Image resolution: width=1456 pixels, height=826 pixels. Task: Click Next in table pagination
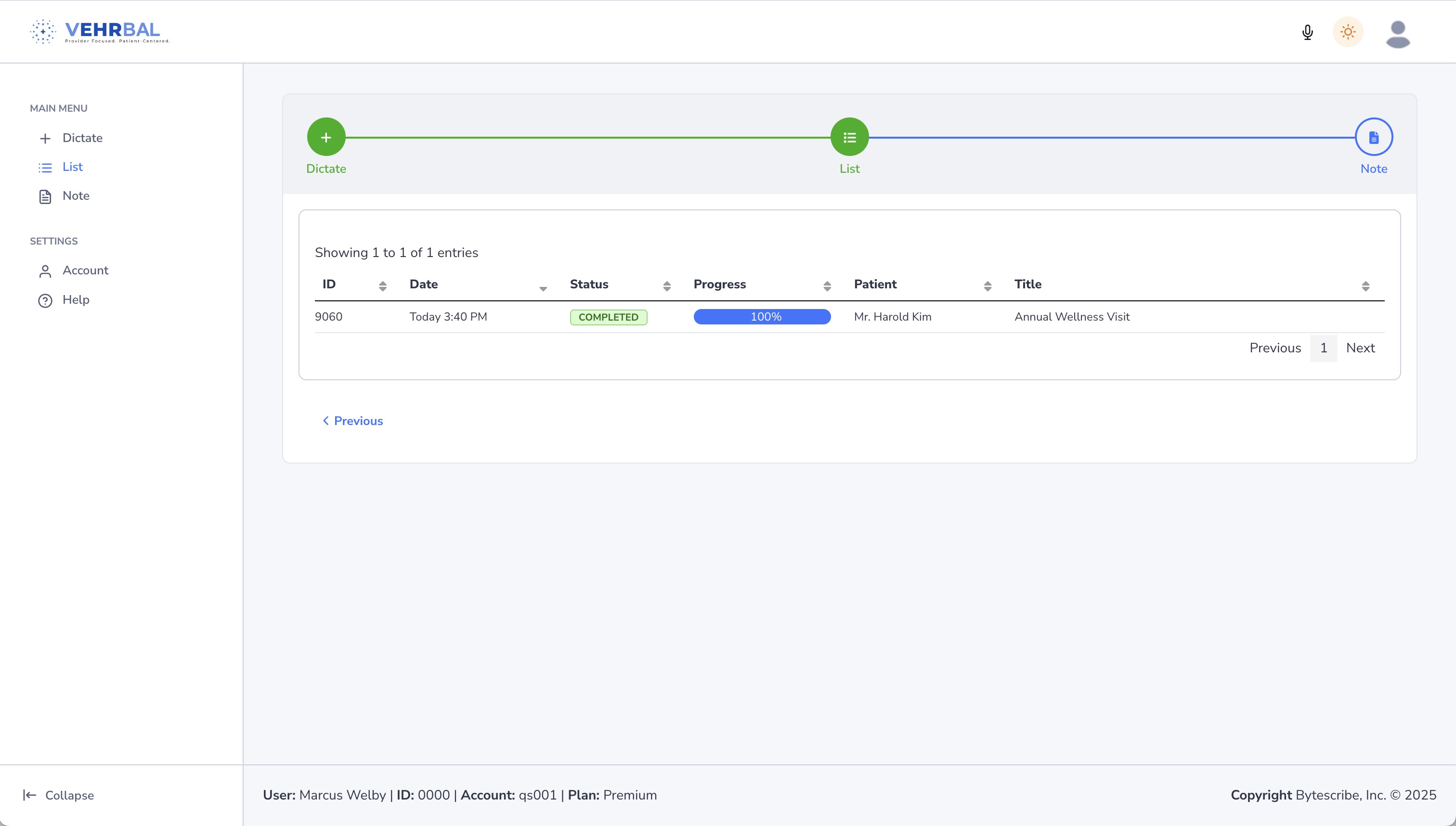pyautogui.click(x=1360, y=348)
